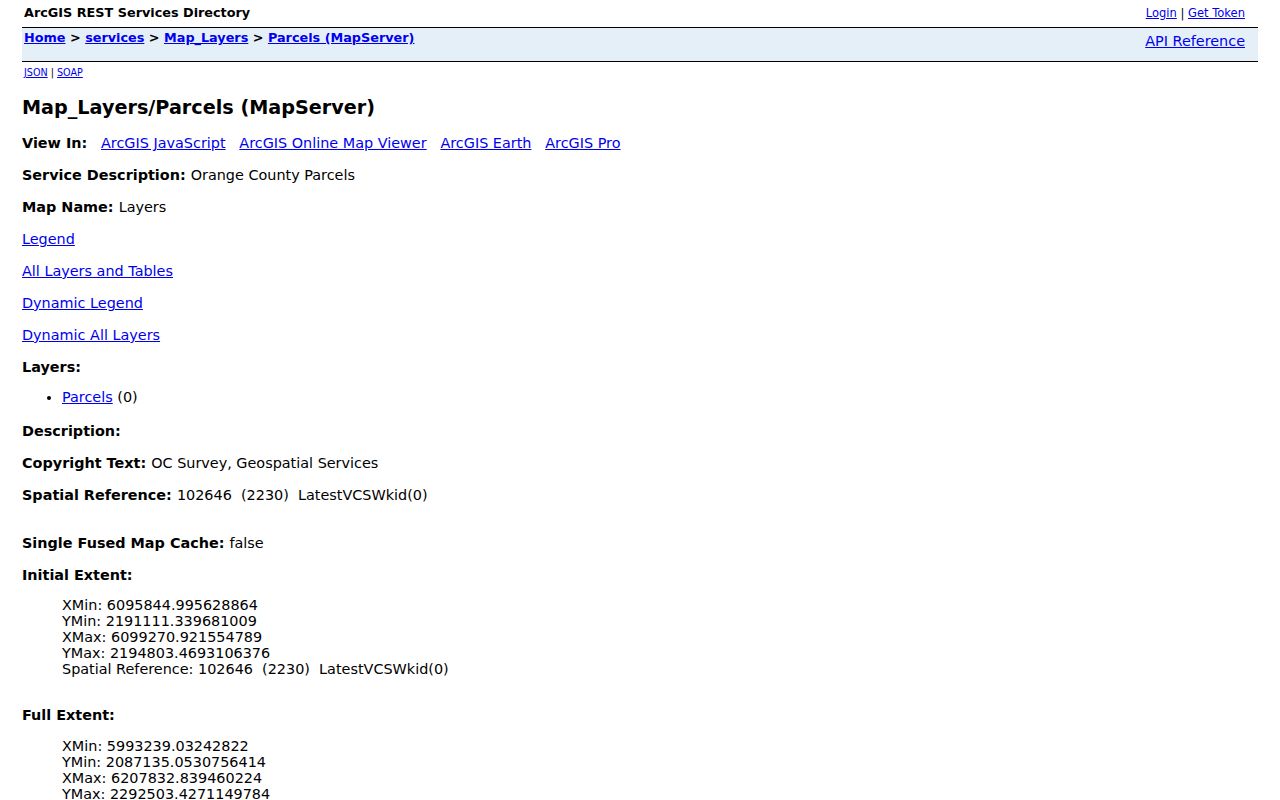Open the Legend link
This screenshot has width=1280, height=800.
(x=48, y=239)
